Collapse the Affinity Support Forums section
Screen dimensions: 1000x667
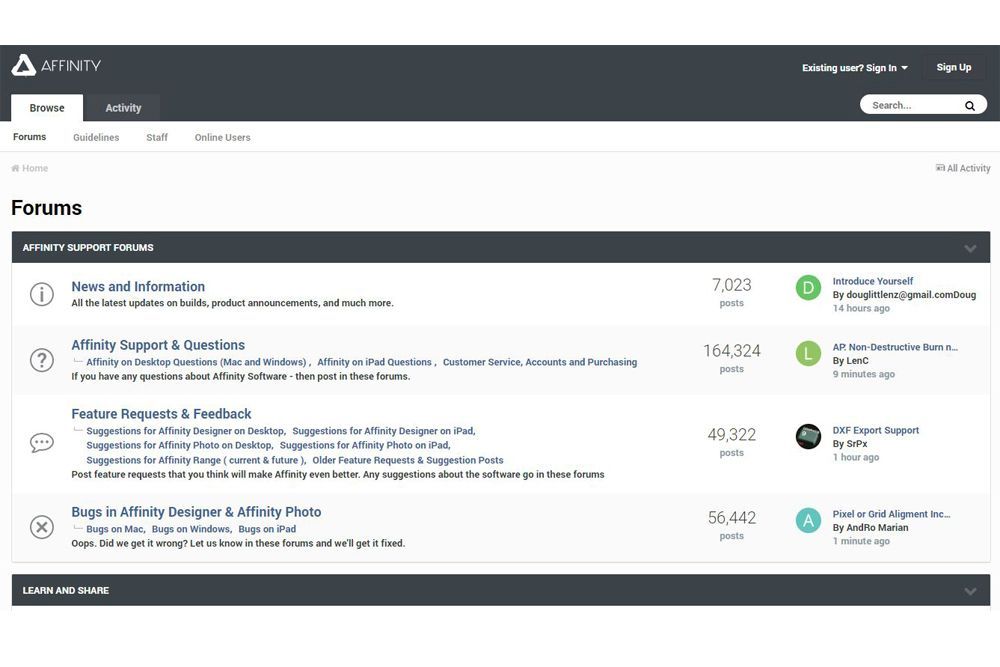point(970,248)
